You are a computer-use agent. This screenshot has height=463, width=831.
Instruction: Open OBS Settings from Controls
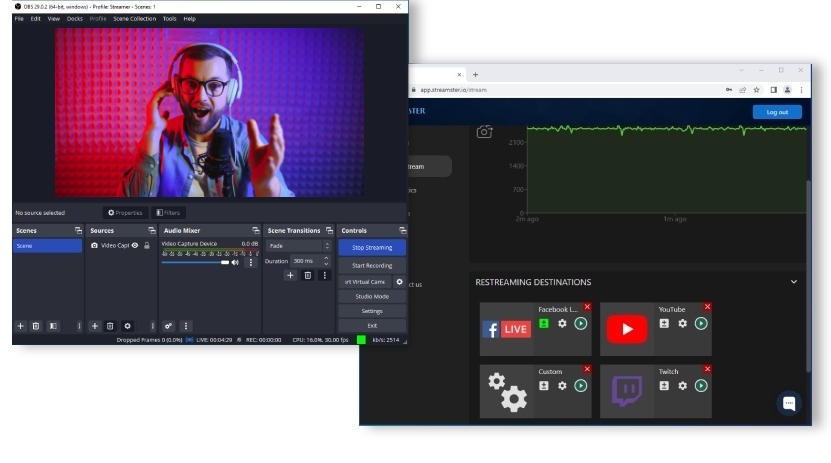(x=372, y=311)
